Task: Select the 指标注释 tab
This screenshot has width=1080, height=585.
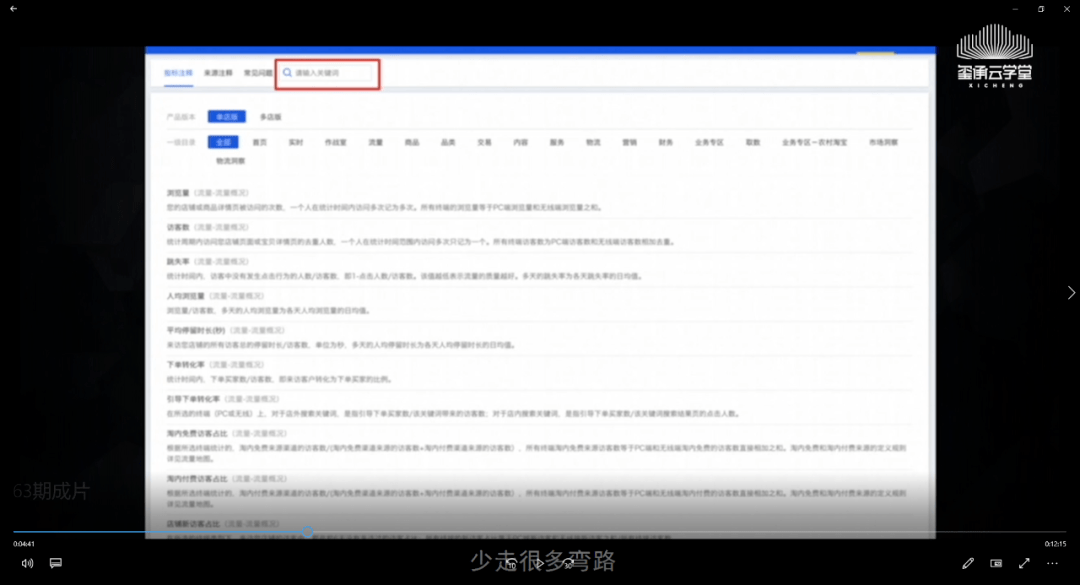Action: coord(178,72)
